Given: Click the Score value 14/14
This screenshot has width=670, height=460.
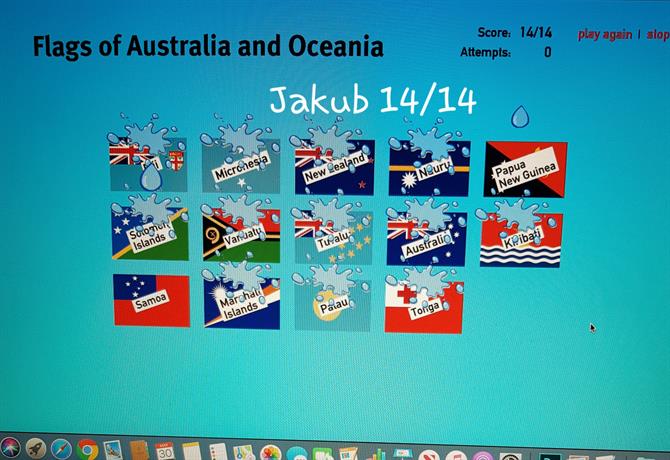Looking at the screenshot, I should (536, 32).
